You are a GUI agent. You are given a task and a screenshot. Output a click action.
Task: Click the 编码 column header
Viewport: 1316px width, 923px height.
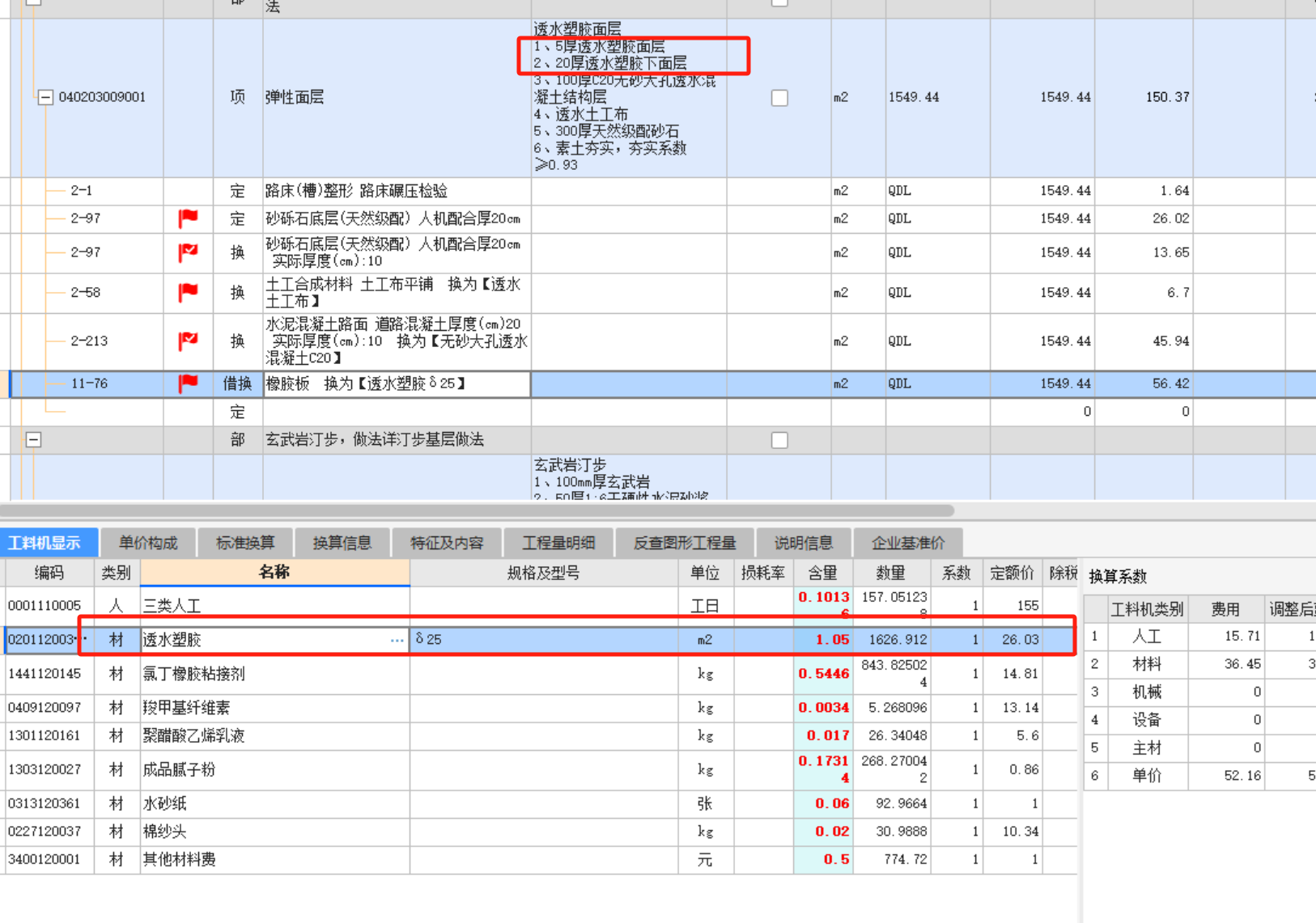(49, 573)
